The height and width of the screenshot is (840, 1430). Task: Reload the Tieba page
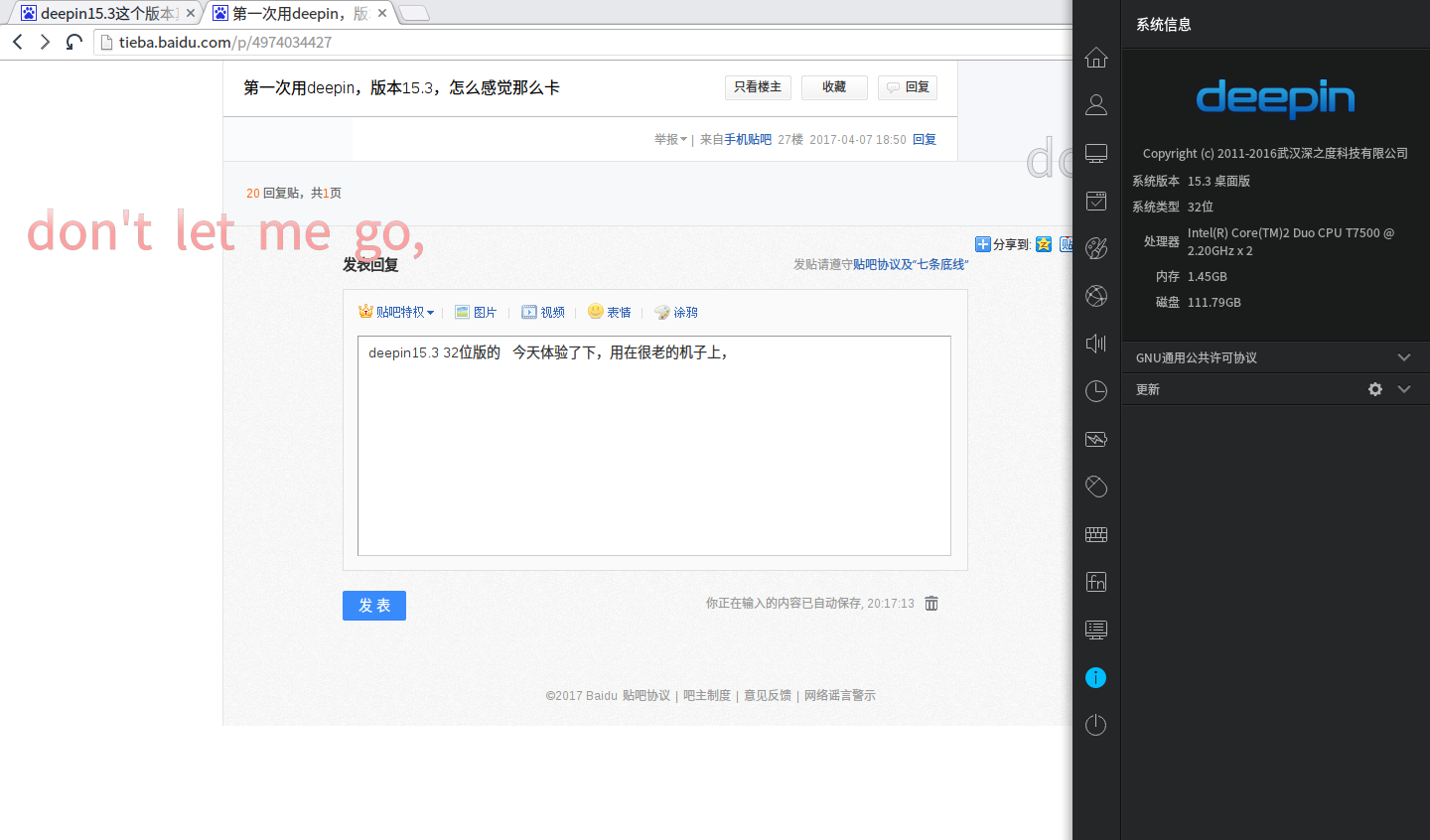click(x=73, y=42)
